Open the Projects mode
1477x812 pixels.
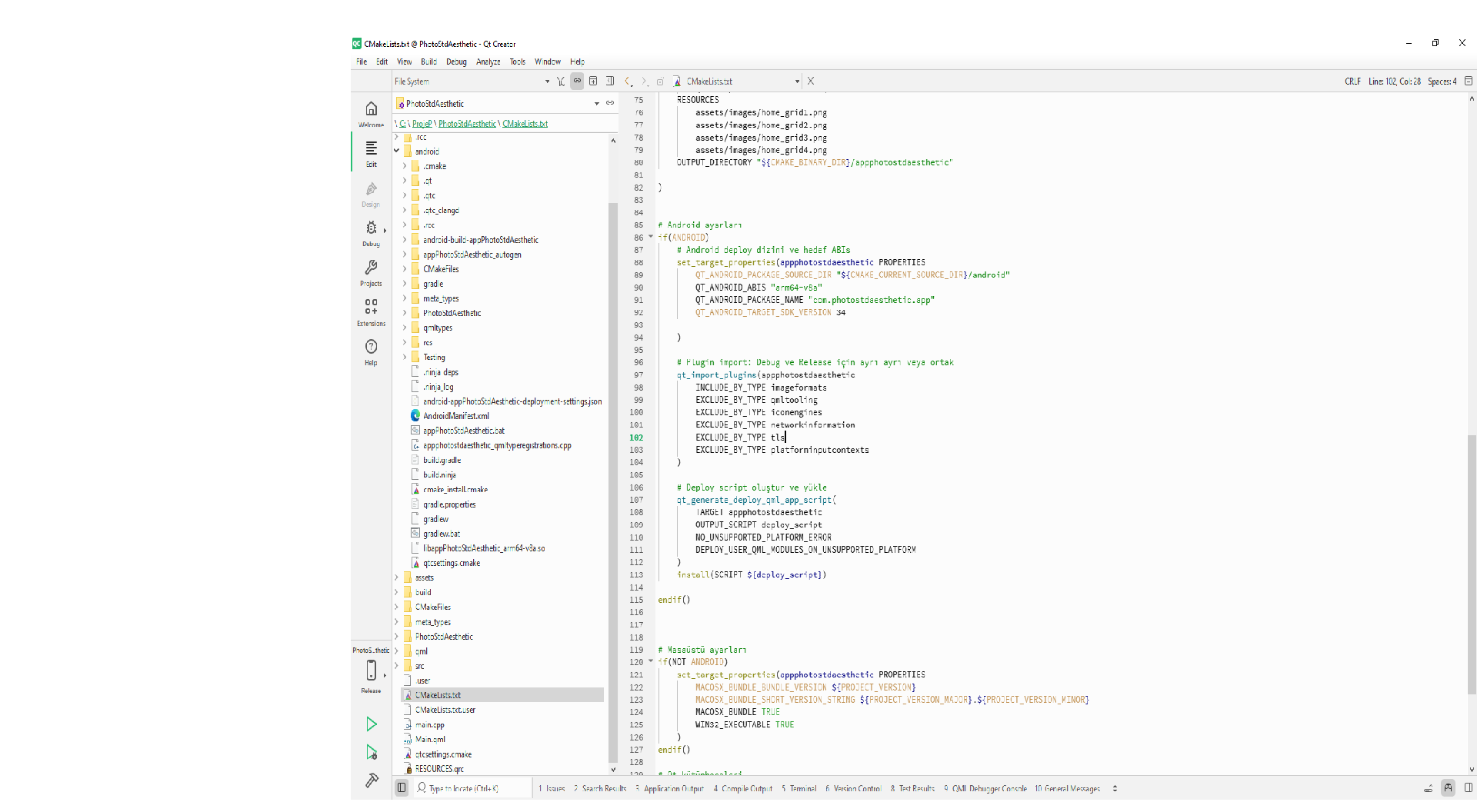tap(371, 272)
